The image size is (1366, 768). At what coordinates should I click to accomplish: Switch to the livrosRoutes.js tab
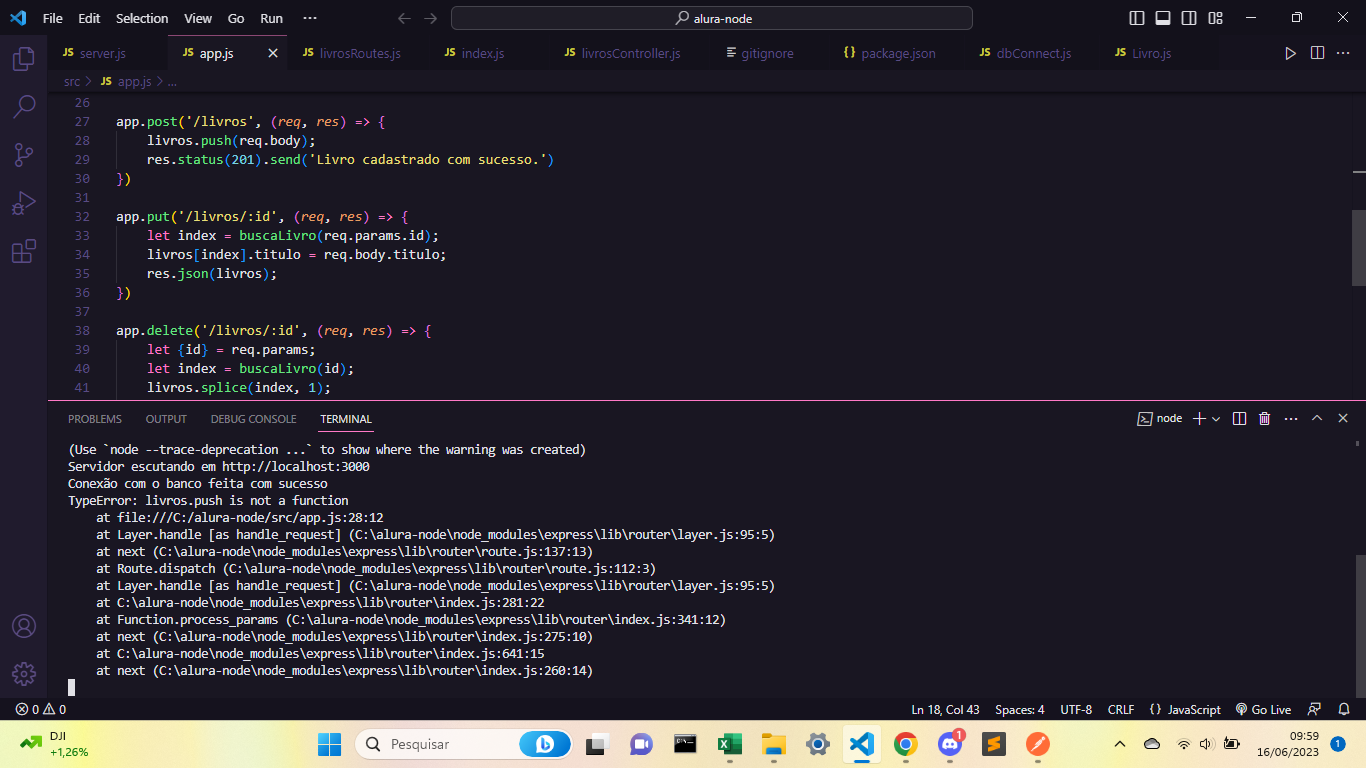coord(360,53)
